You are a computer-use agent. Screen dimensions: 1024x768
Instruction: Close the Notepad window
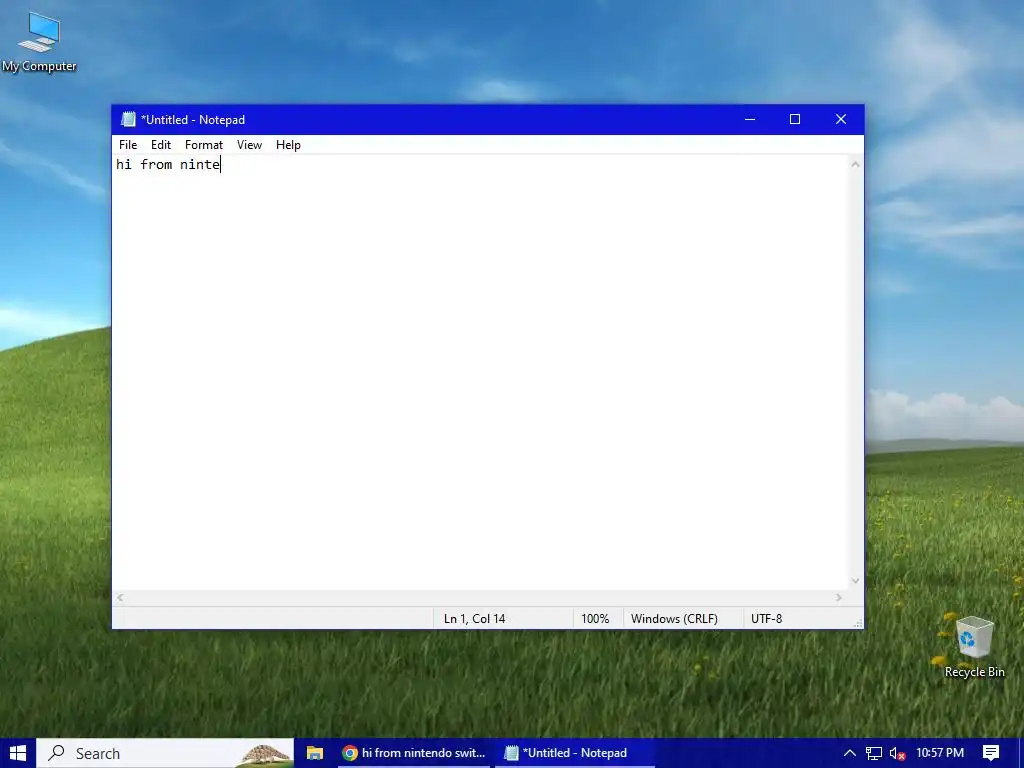[x=841, y=120]
